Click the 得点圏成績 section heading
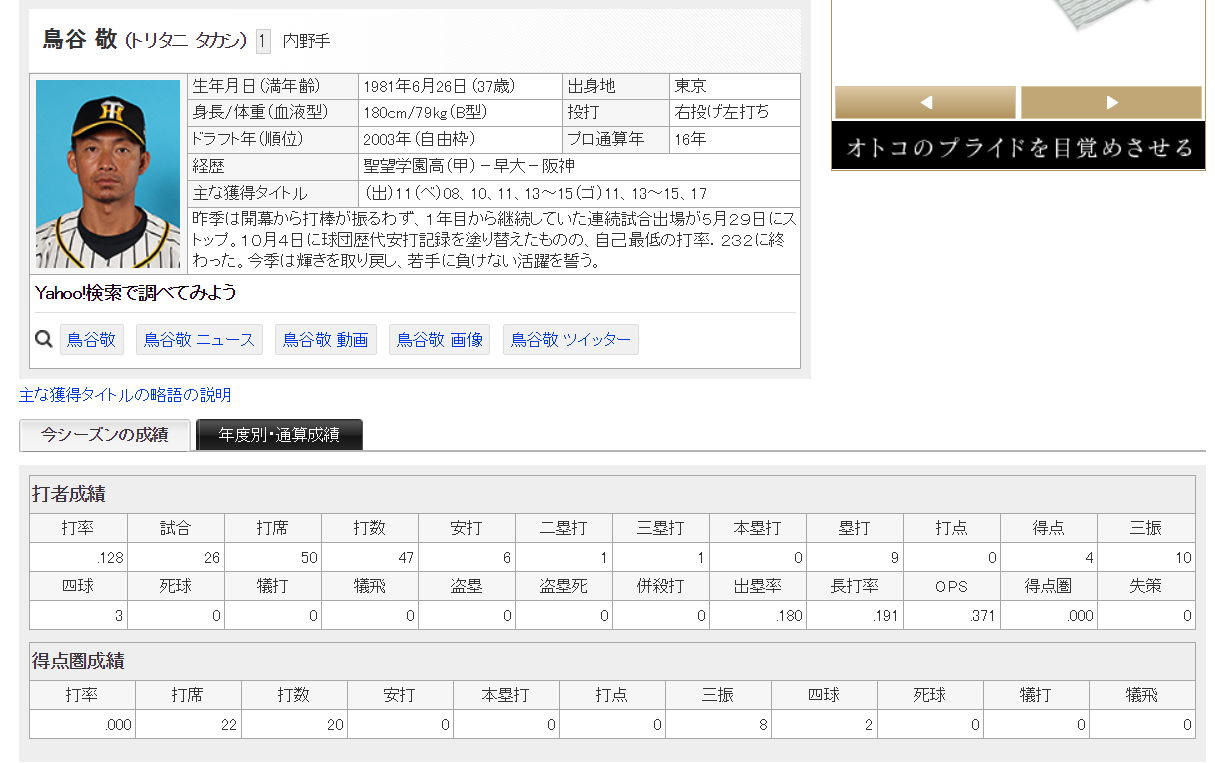The width and height of the screenshot is (1215, 763). pyautogui.click(x=78, y=661)
